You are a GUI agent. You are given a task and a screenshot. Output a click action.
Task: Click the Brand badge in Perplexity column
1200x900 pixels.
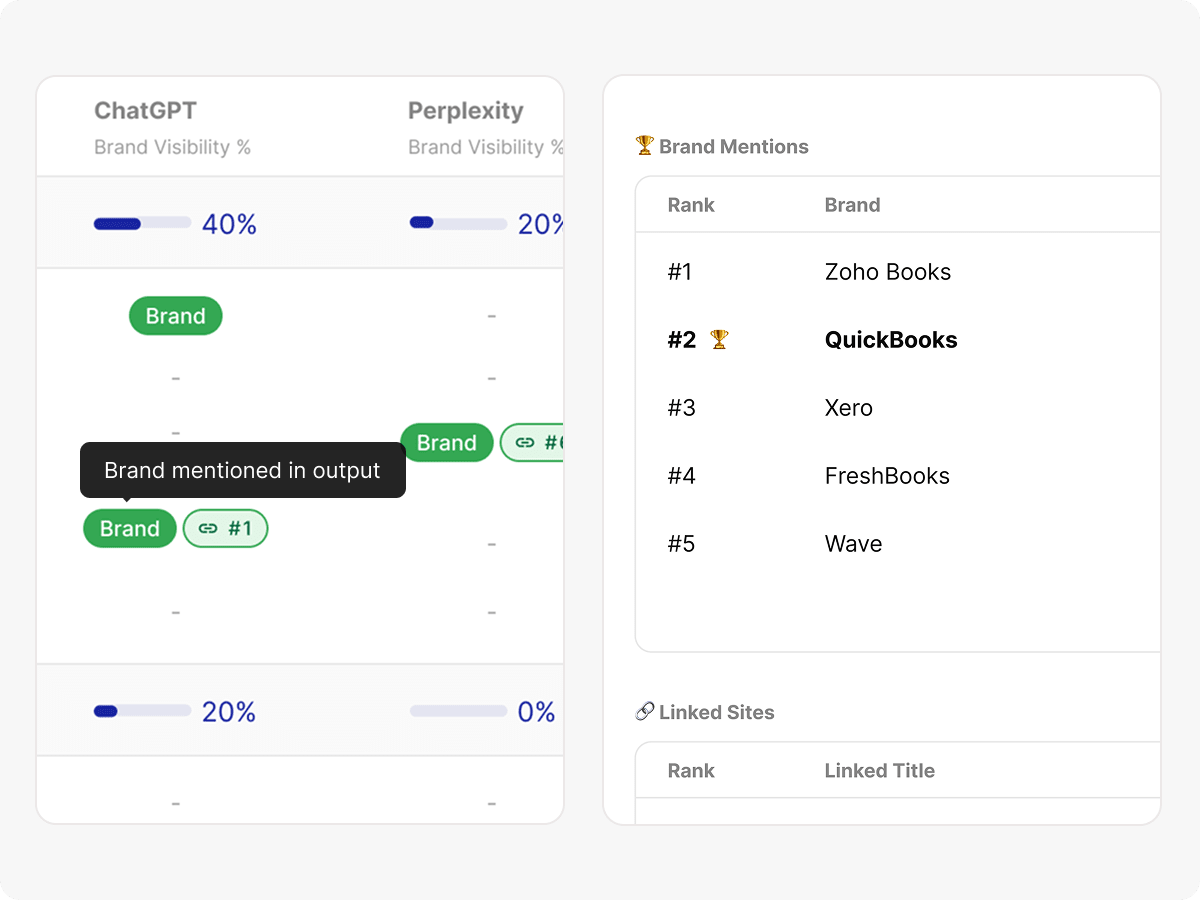tap(446, 443)
